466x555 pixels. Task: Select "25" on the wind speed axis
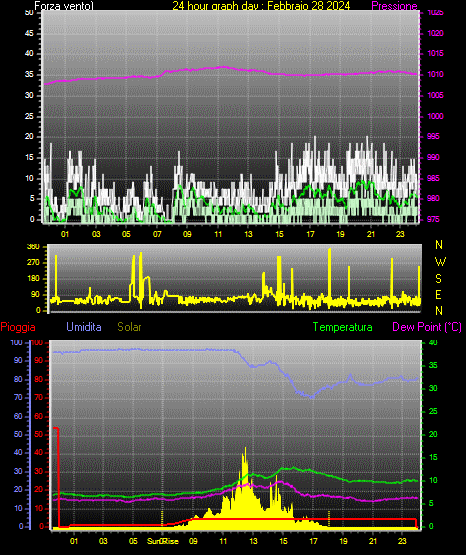[29, 116]
